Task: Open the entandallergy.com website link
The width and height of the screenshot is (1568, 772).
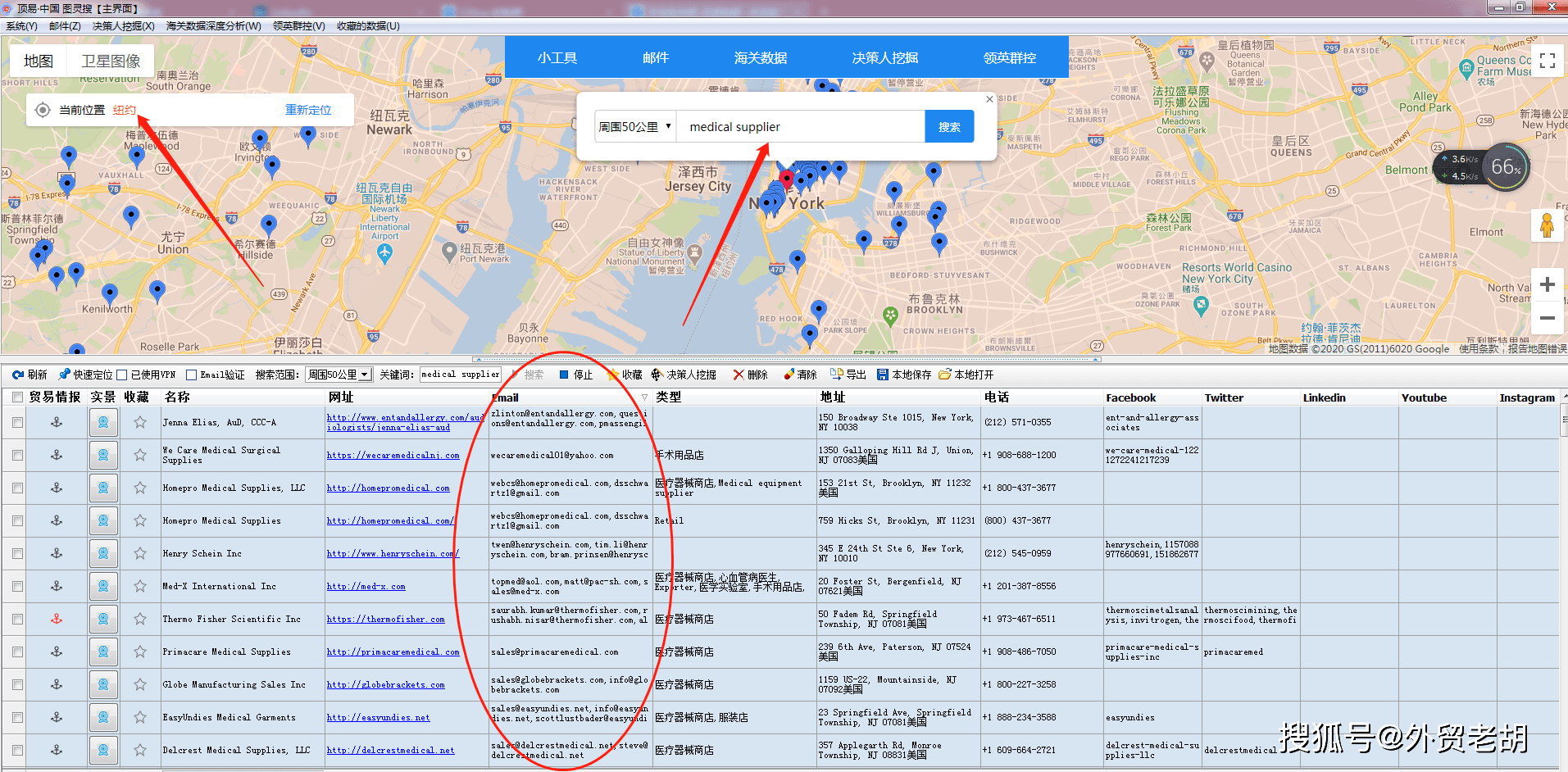Action: 405,422
